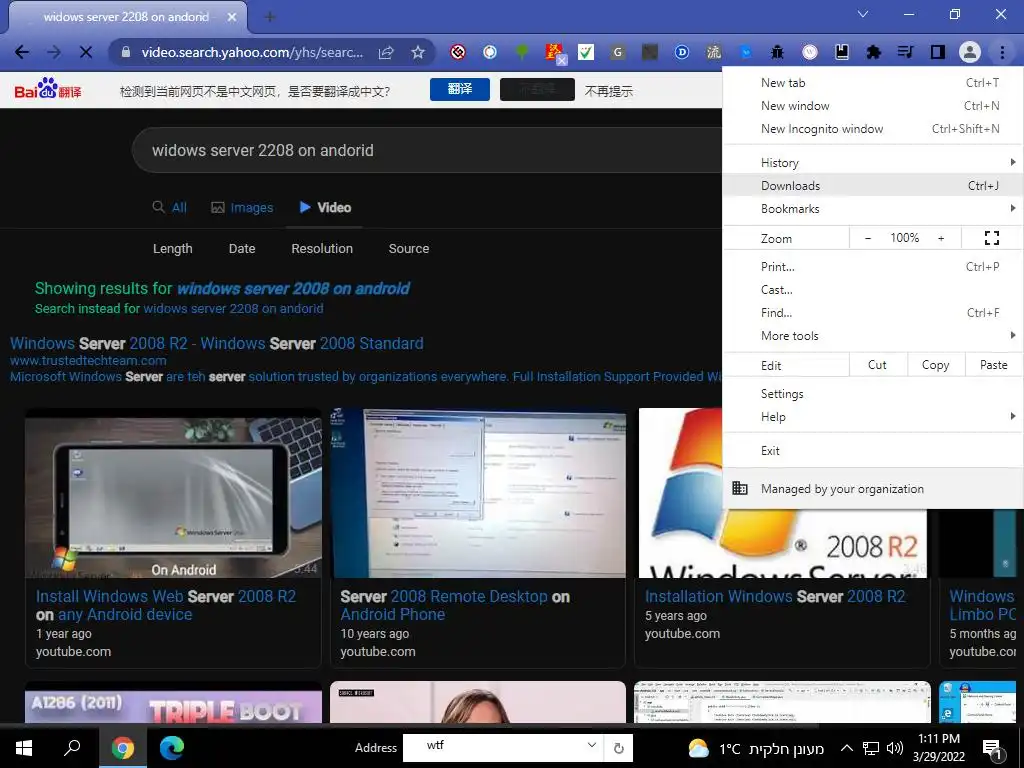Screen dimensions: 1024x768
Task: Open the volume speaker tray icon
Action: click(x=895, y=748)
